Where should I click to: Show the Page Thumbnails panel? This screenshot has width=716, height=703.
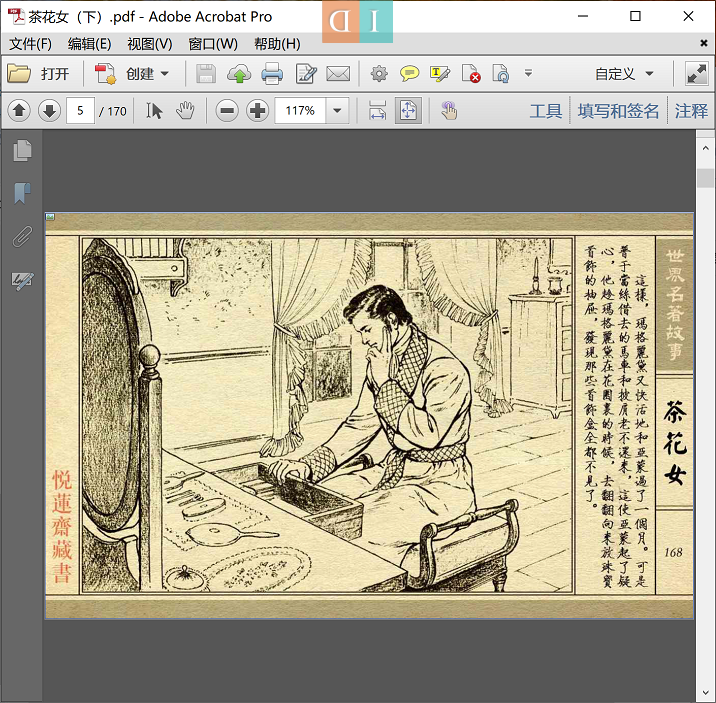[x=22, y=151]
